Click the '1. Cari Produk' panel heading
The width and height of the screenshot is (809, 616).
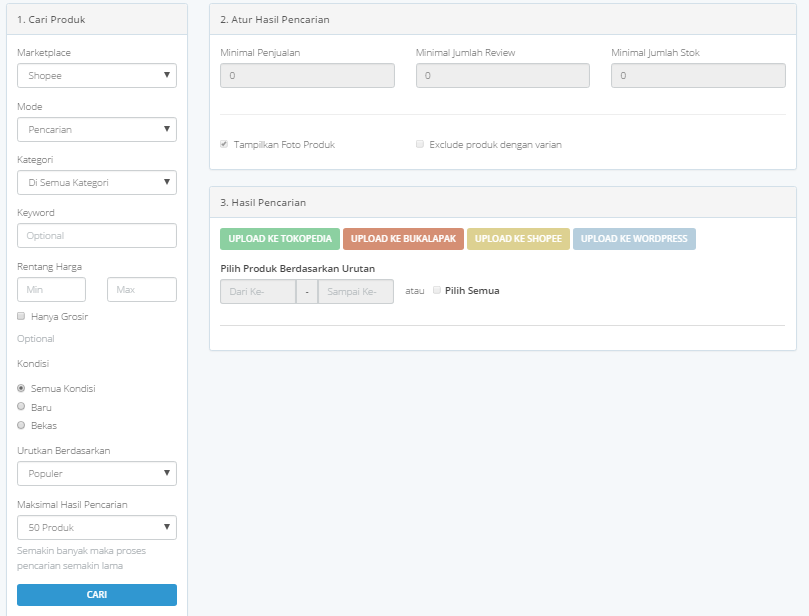click(x=51, y=20)
